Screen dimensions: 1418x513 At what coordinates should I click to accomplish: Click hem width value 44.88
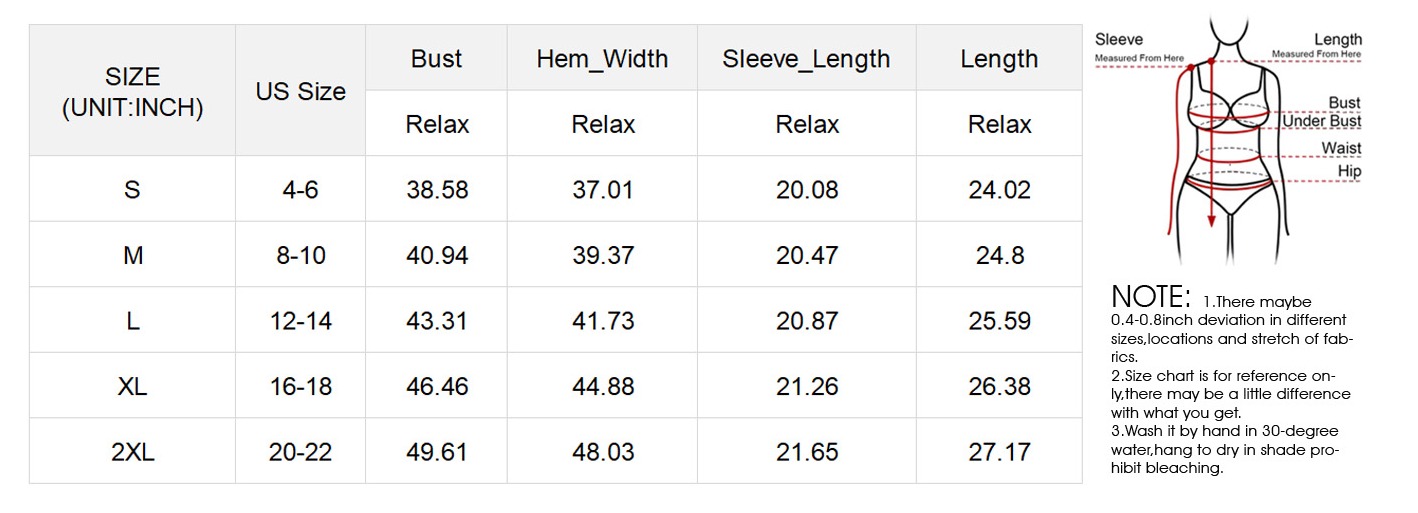pos(603,386)
